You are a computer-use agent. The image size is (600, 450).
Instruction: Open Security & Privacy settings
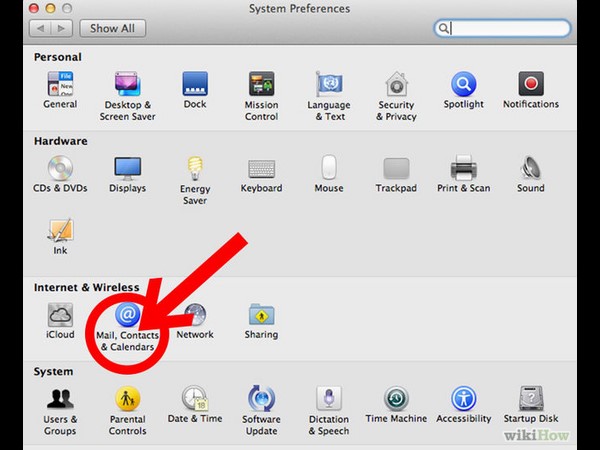pos(396,86)
